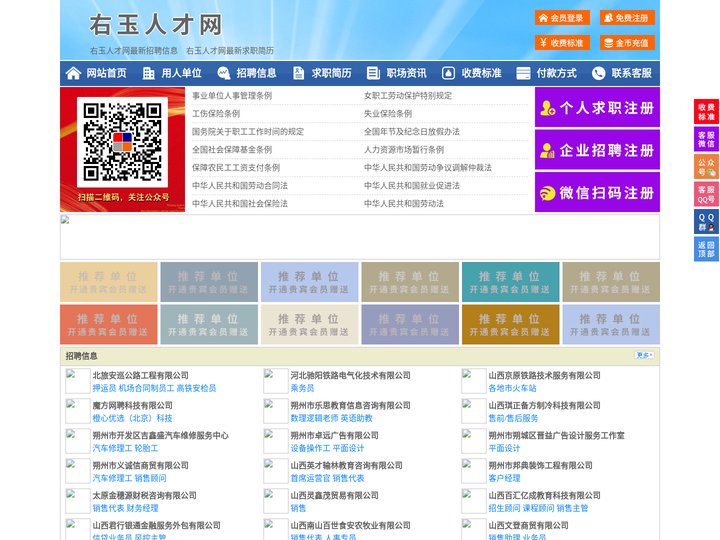
Task: Open 中华人民共和国劳动合同法 link
Action: 240,186
